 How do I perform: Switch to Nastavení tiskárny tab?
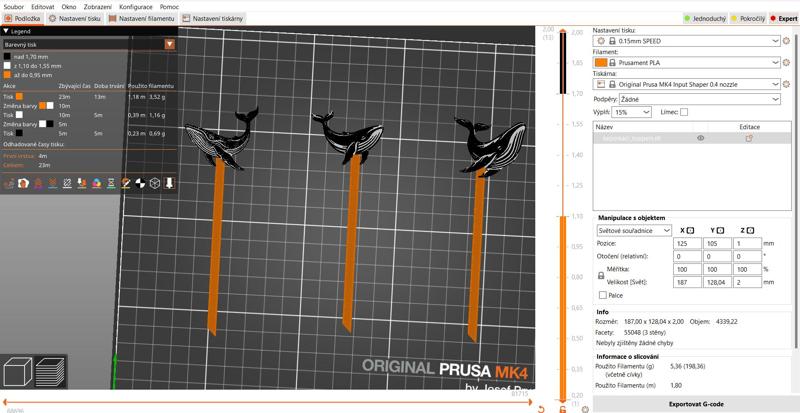213,18
